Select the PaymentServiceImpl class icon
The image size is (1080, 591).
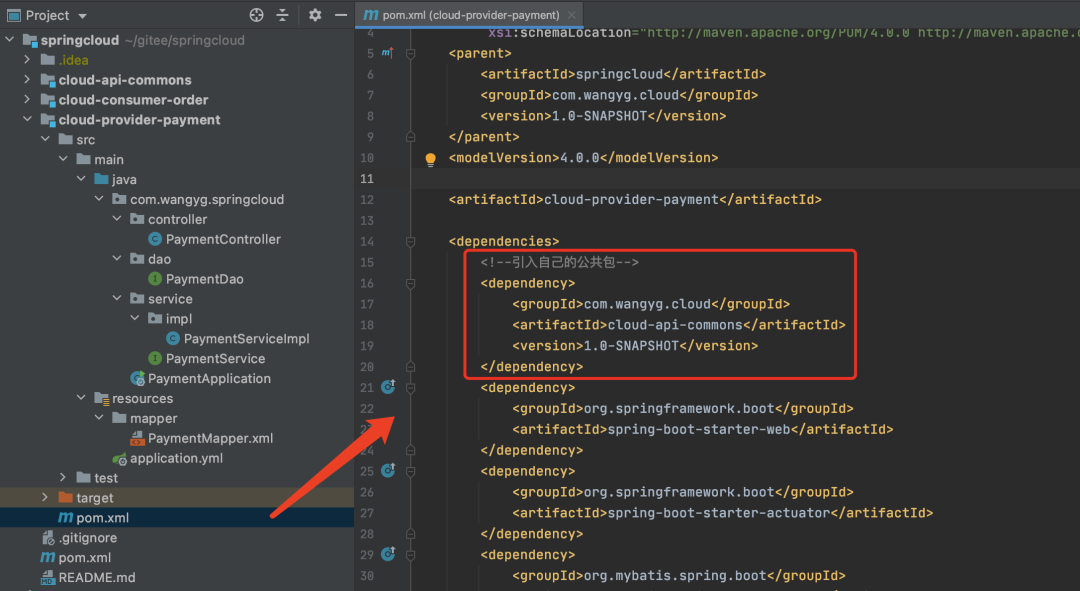click(x=173, y=338)
